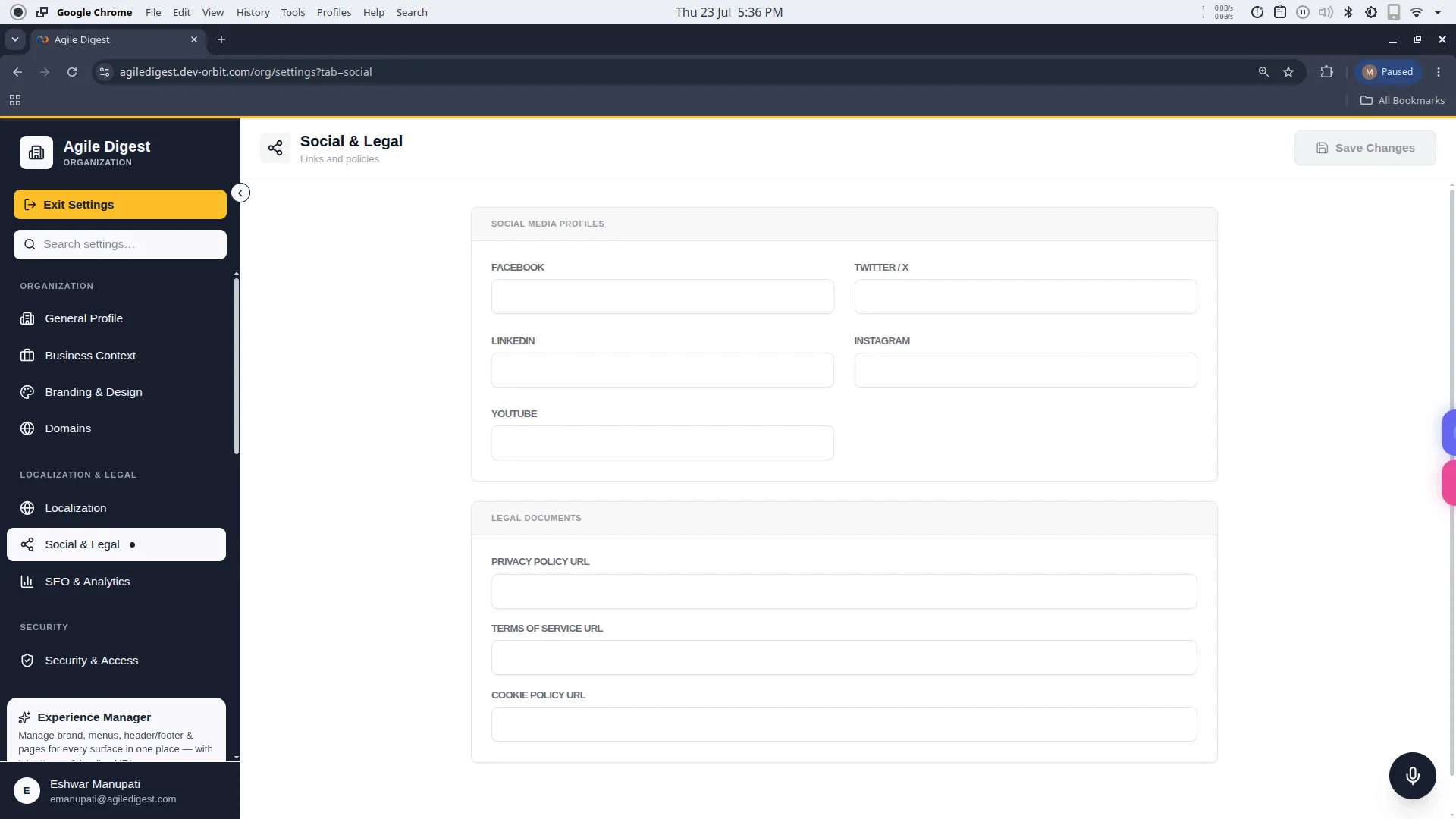Screen dimensions: 1456x819
Task: Focus the Cookie Policy URL field
Action: (x=844, y=724)
